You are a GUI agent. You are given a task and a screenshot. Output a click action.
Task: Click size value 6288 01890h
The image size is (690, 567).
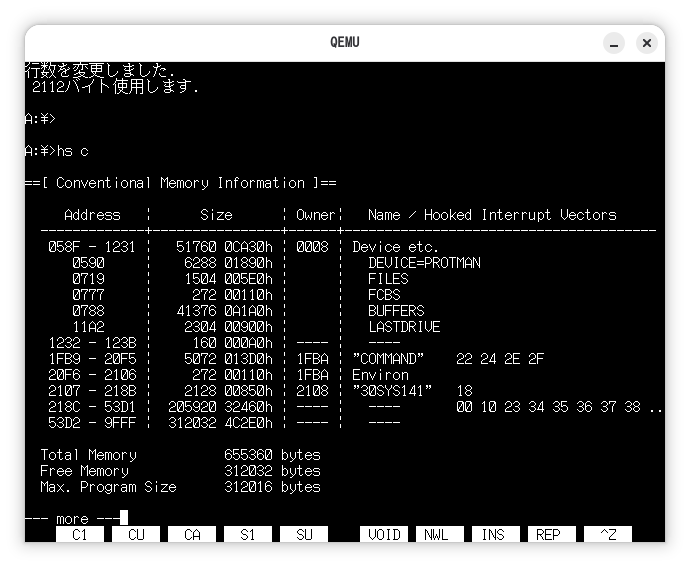[x=228, y=263]
